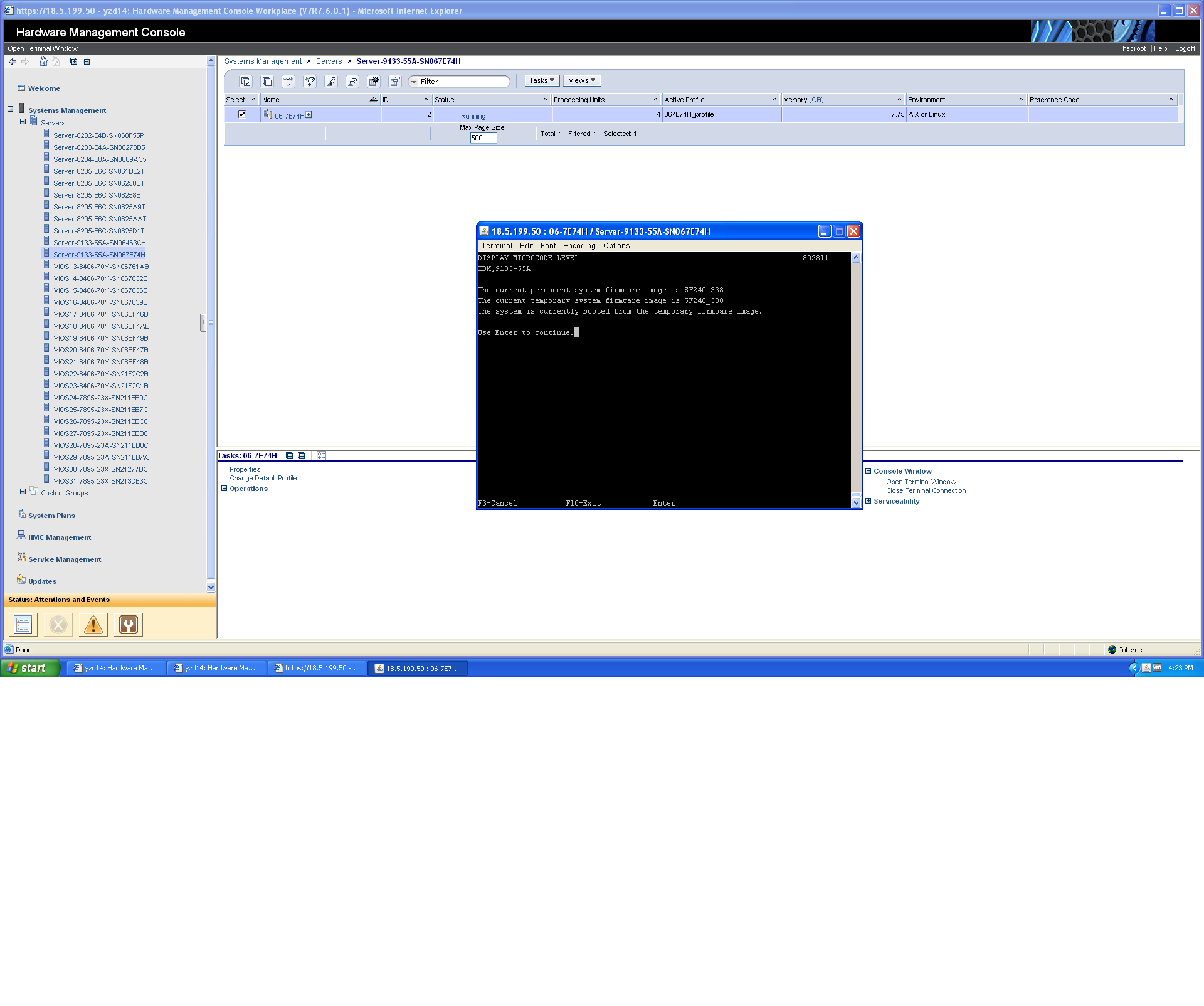This screenshot has height=1006, width=1204.
Task: Open the Tasks dropdown button
Action: pyautogui.click(x=542, y=80)
